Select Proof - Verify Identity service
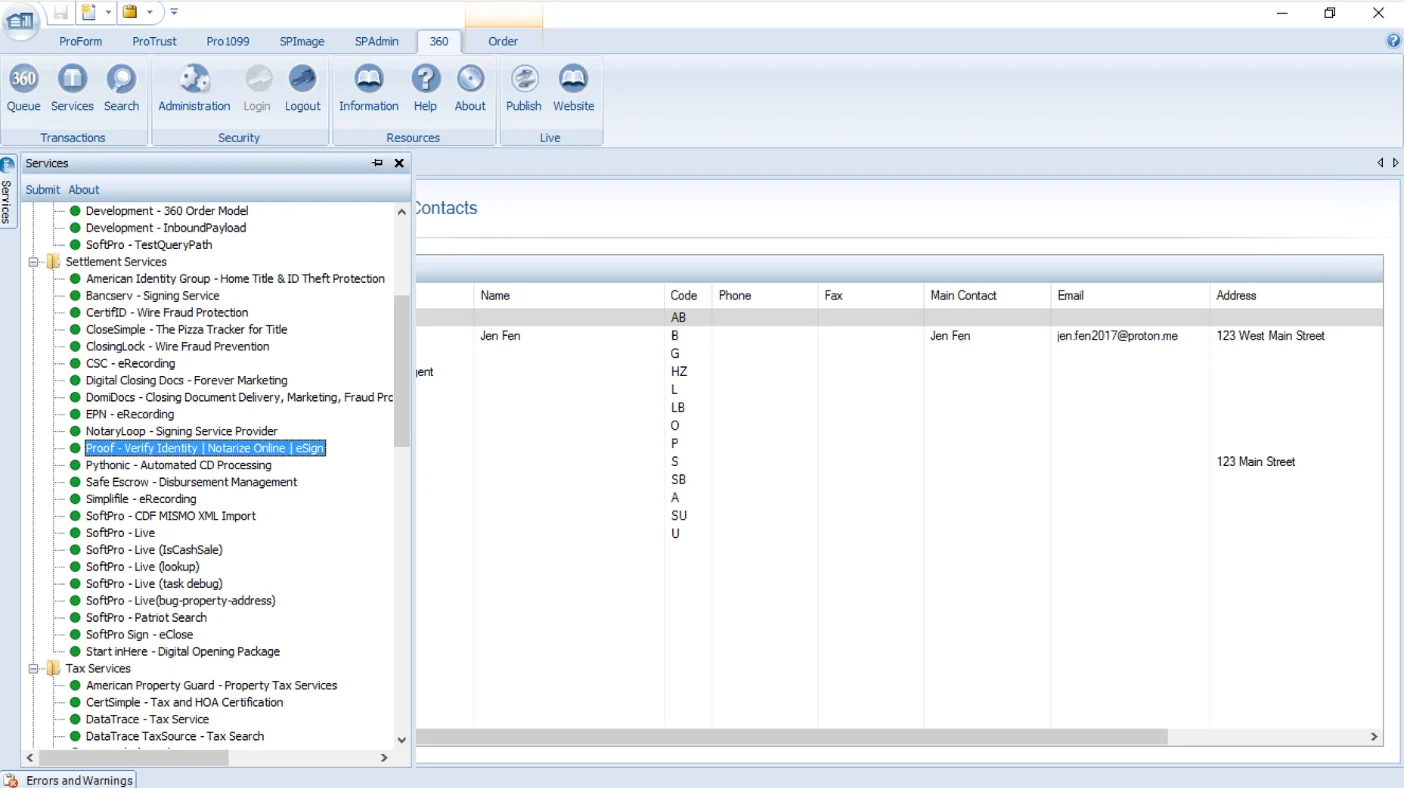This screenshot has height=788, width=1404. pos(205,448)
